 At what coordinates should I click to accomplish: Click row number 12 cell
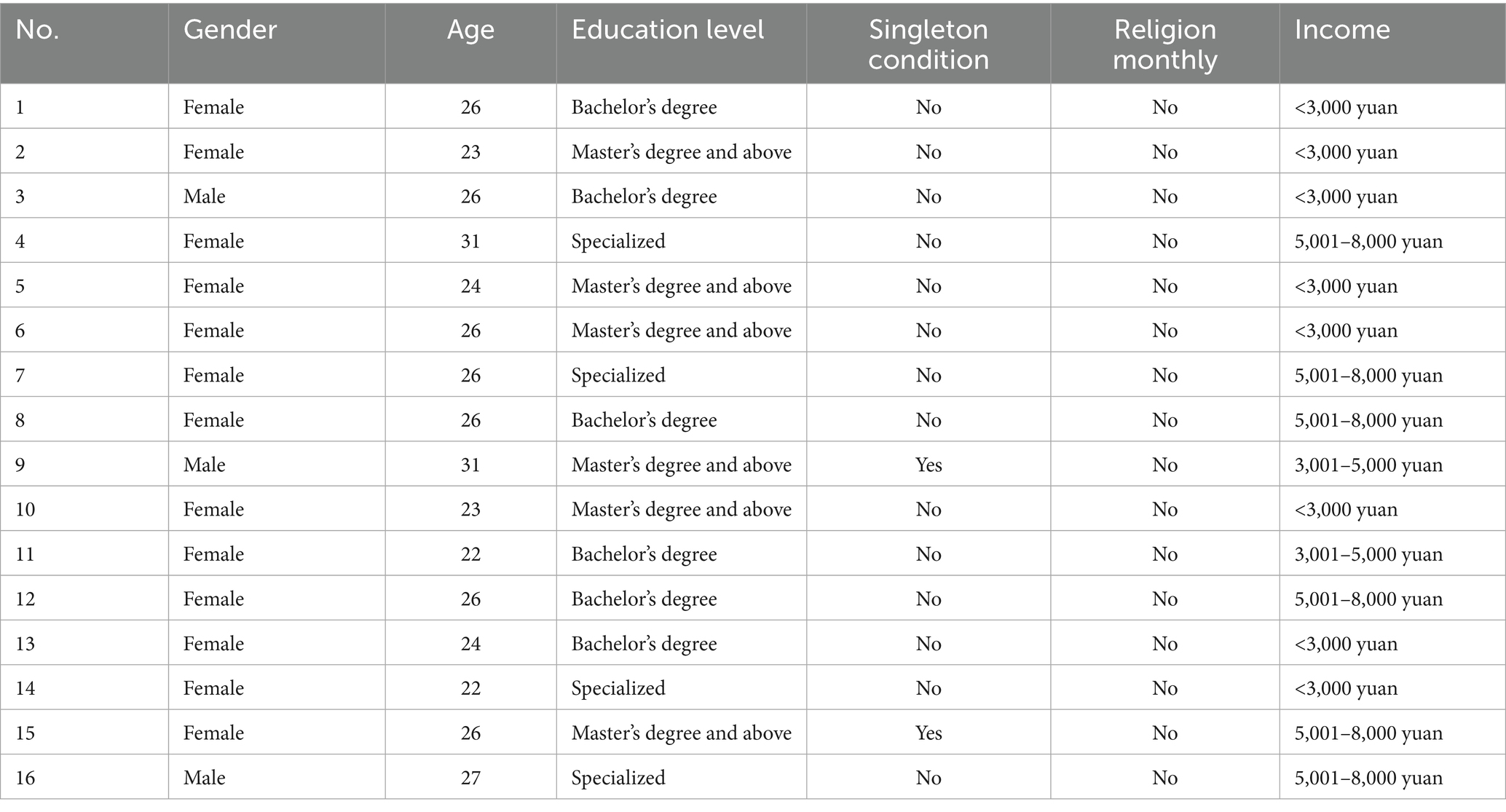pyautogui.click(x=25, y=599)
